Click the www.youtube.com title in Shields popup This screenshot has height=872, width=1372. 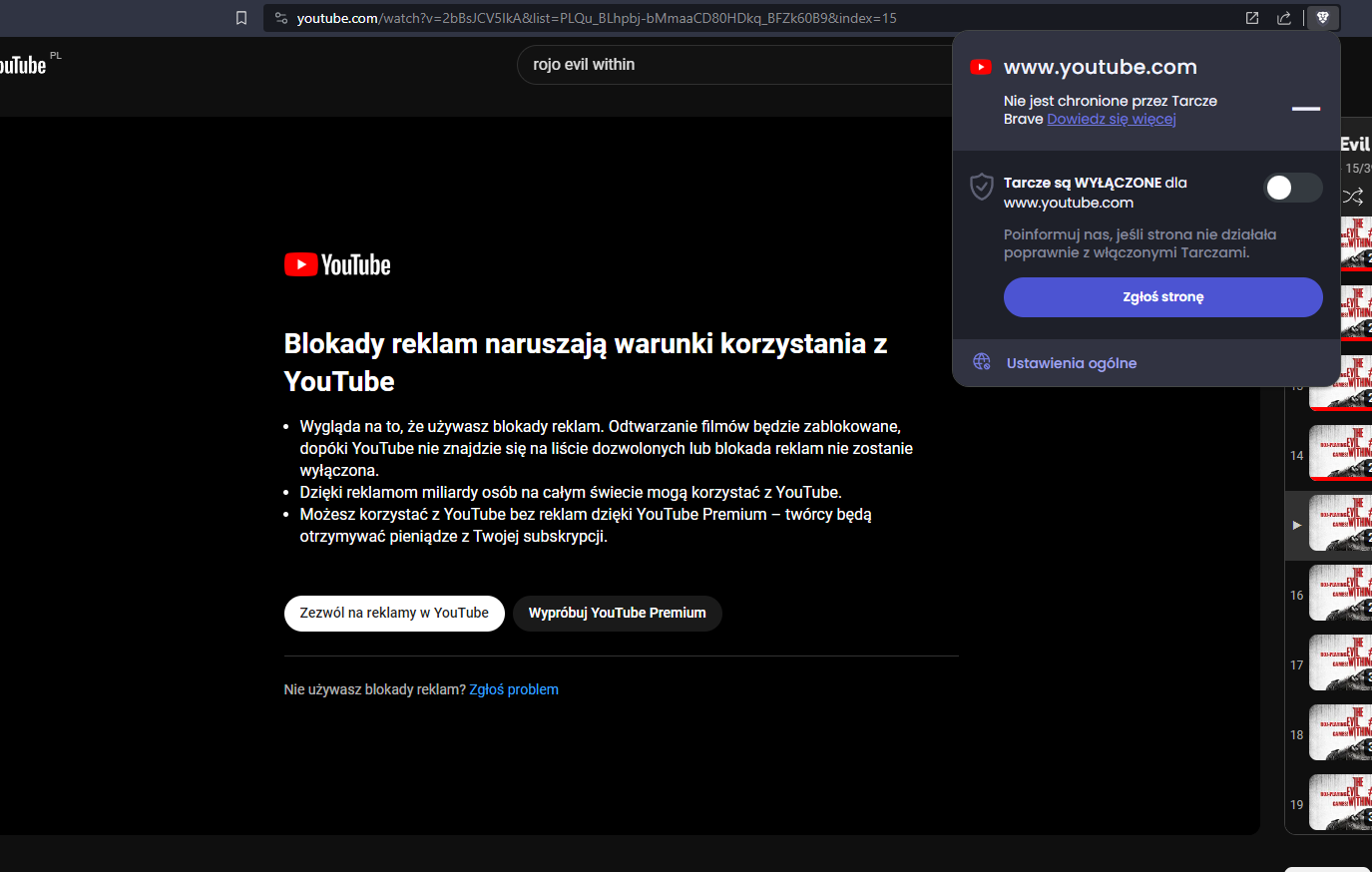(1100, 67)
